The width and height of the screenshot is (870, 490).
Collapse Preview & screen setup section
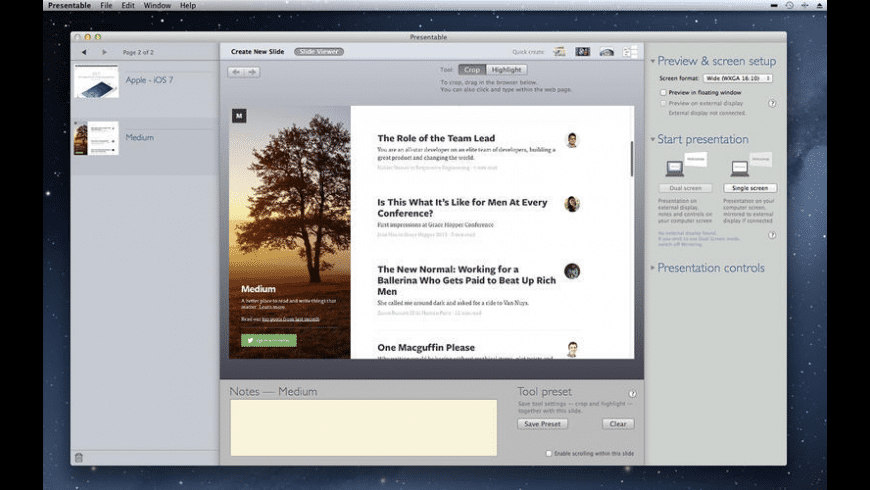(x=653, y=61)
